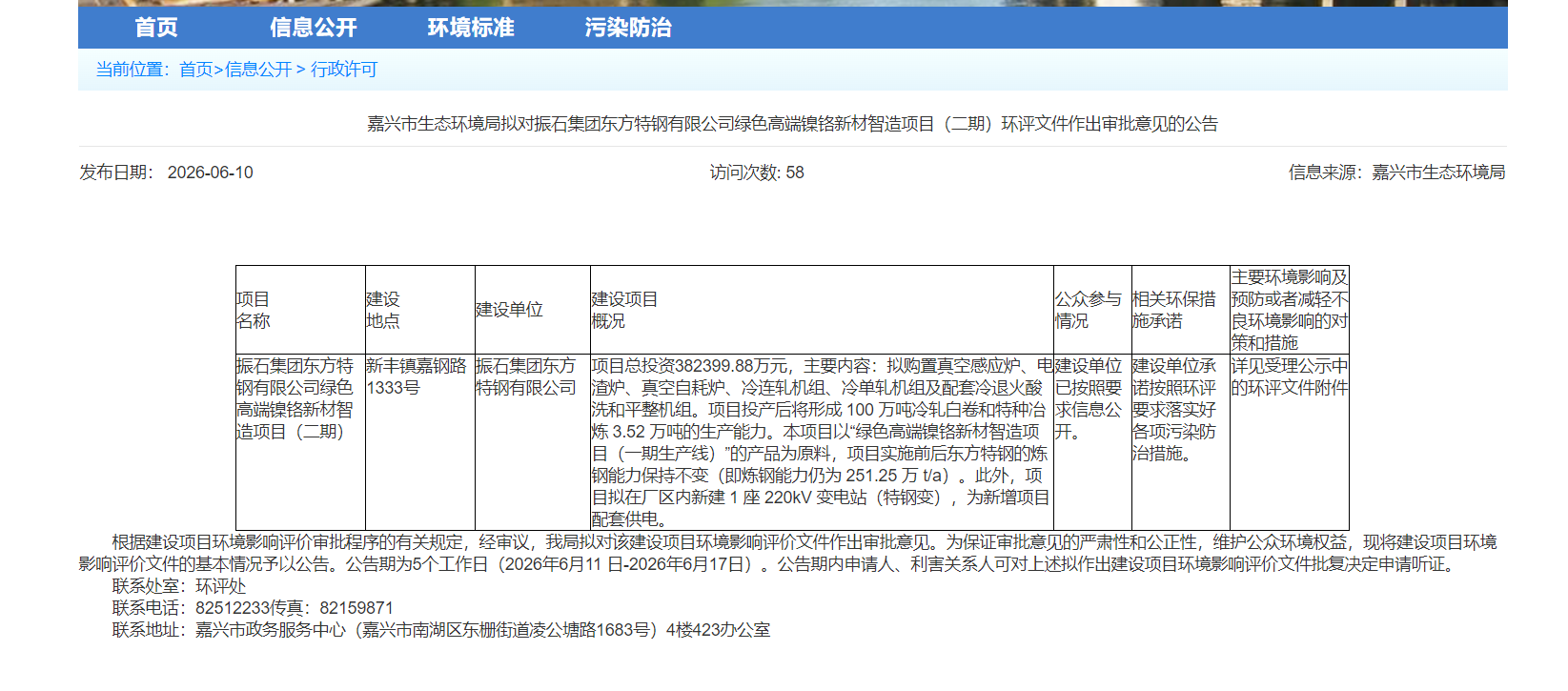
Task: Open the 信息公开 navigation menu item
Action: 314,28
